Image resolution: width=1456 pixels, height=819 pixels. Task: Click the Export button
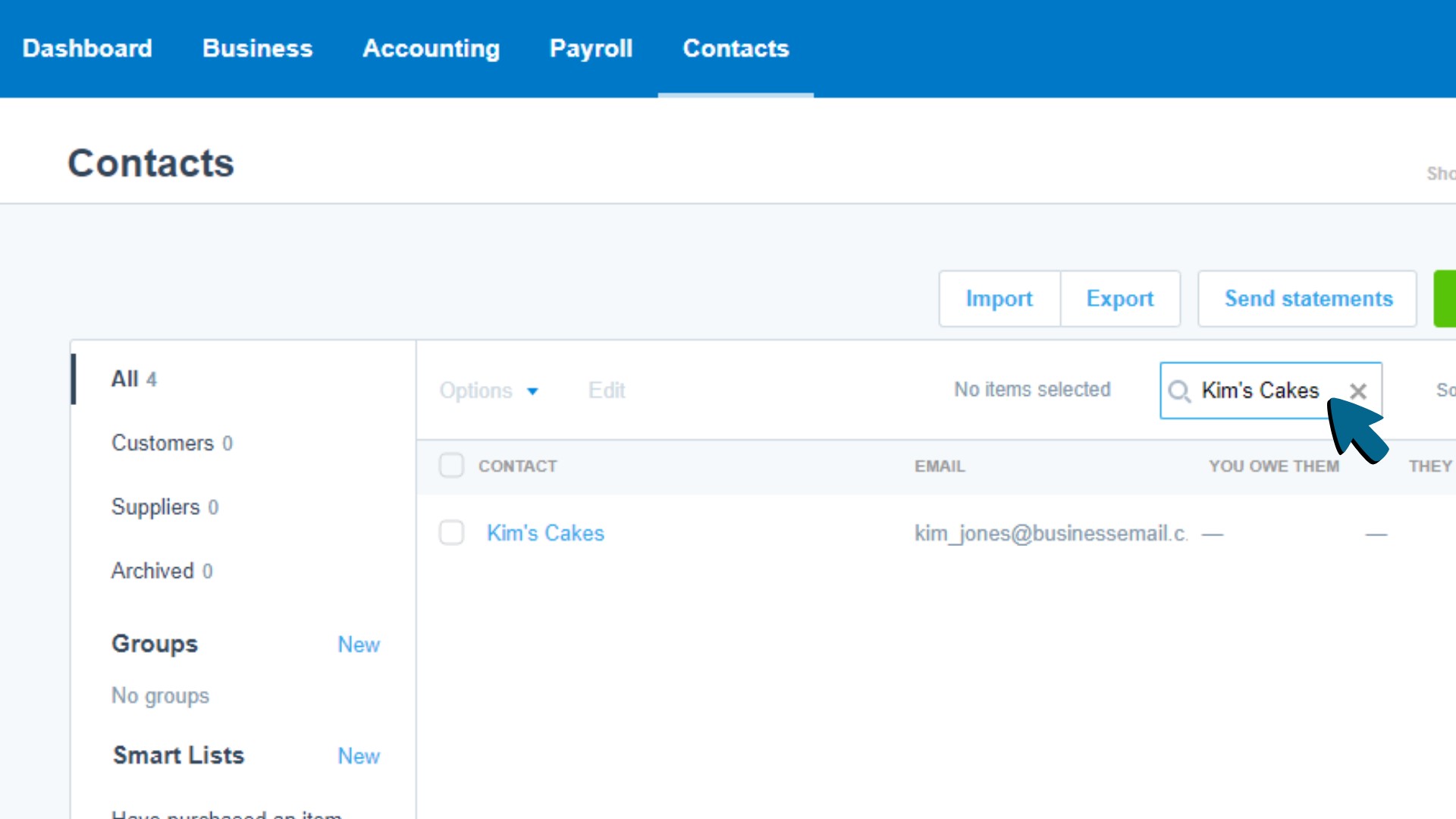tap(1120, 298)
